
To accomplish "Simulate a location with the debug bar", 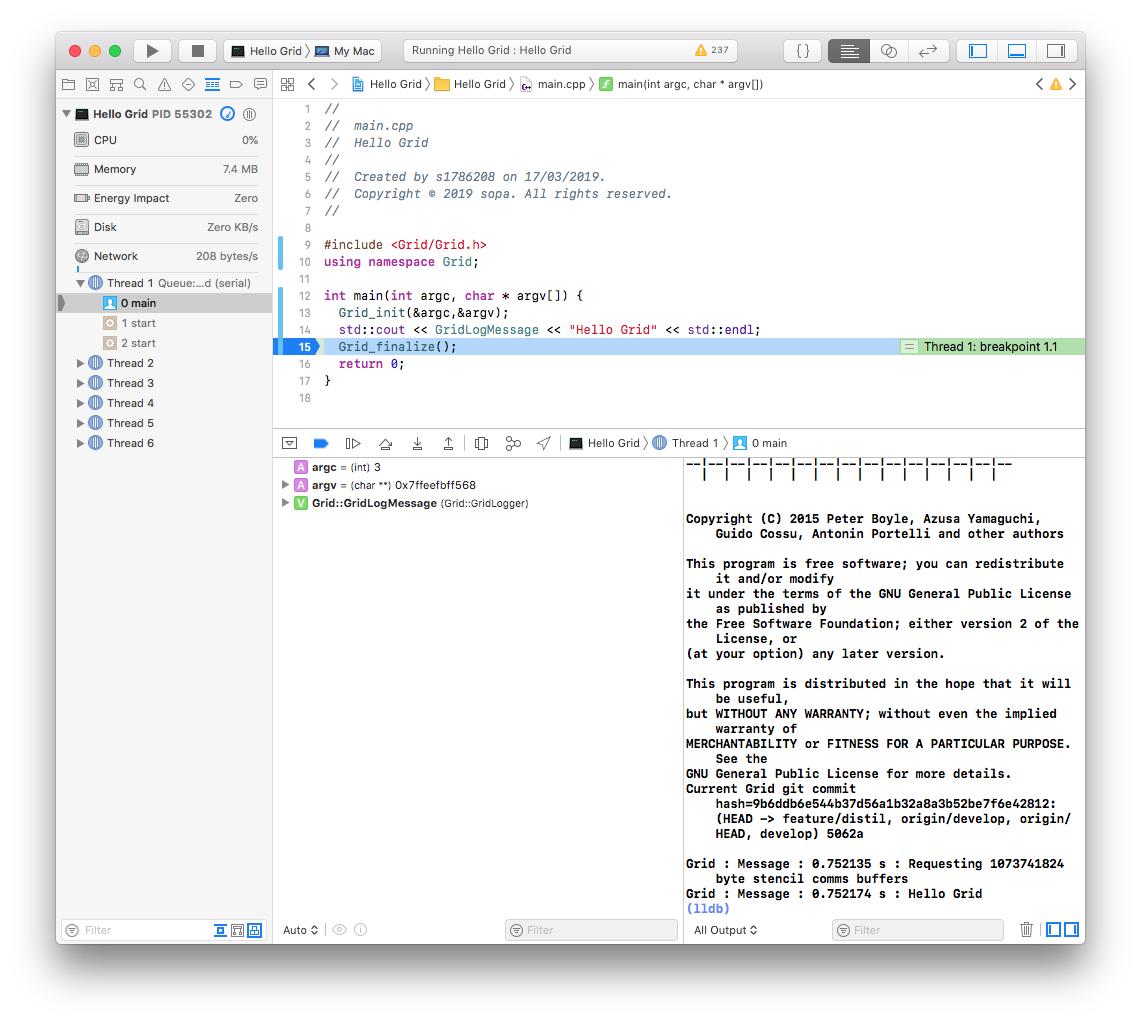I will (544, 443).
